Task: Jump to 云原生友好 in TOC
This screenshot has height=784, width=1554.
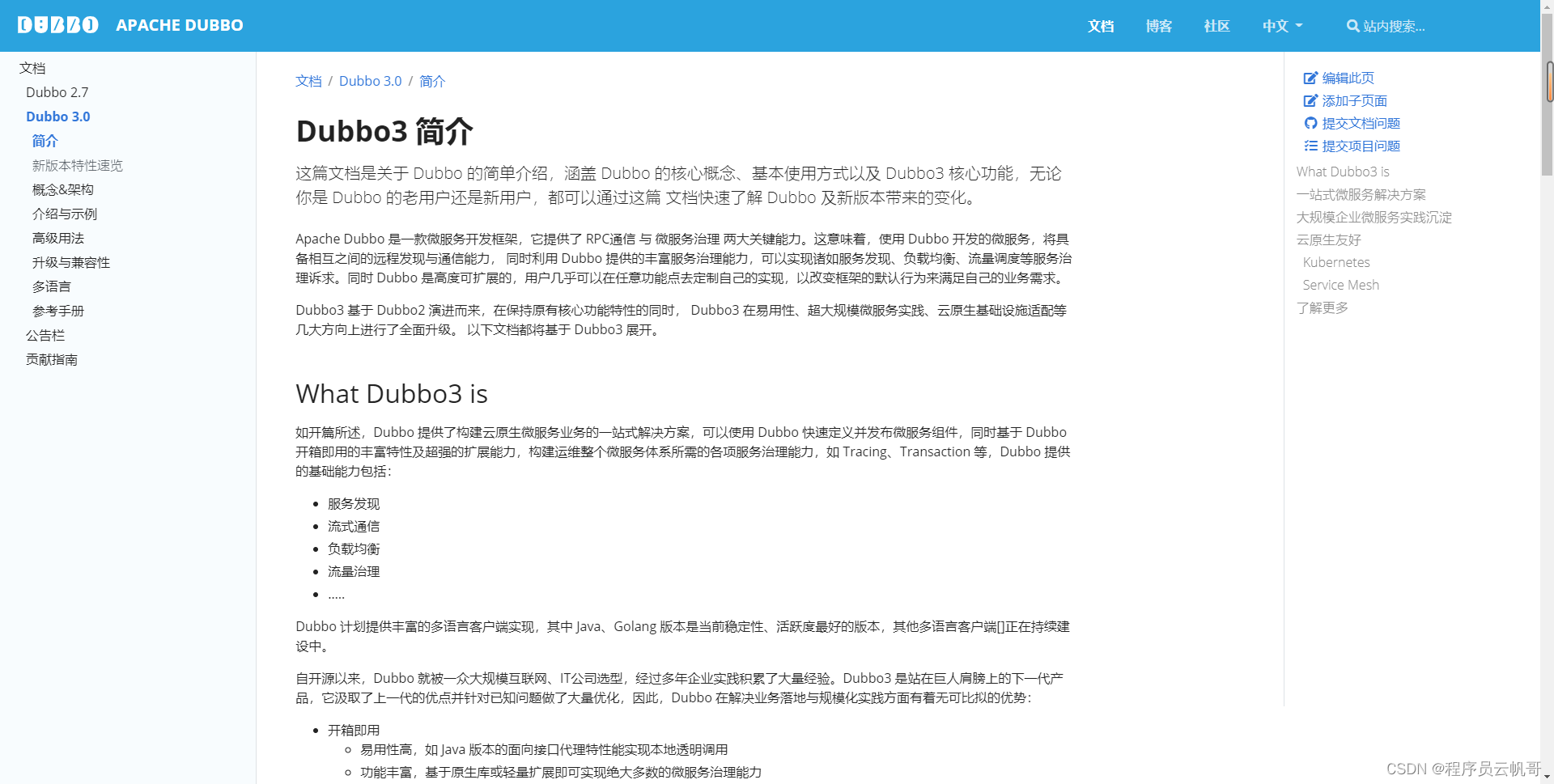Action: coord(1329,239)
